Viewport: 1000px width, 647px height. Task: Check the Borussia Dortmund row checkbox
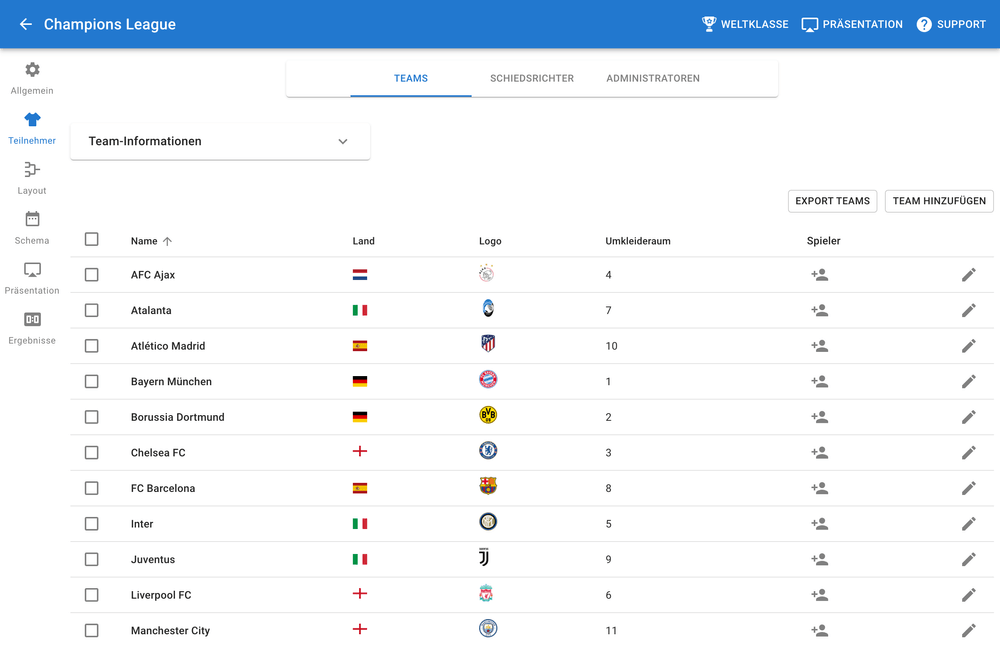click(92, 417)
